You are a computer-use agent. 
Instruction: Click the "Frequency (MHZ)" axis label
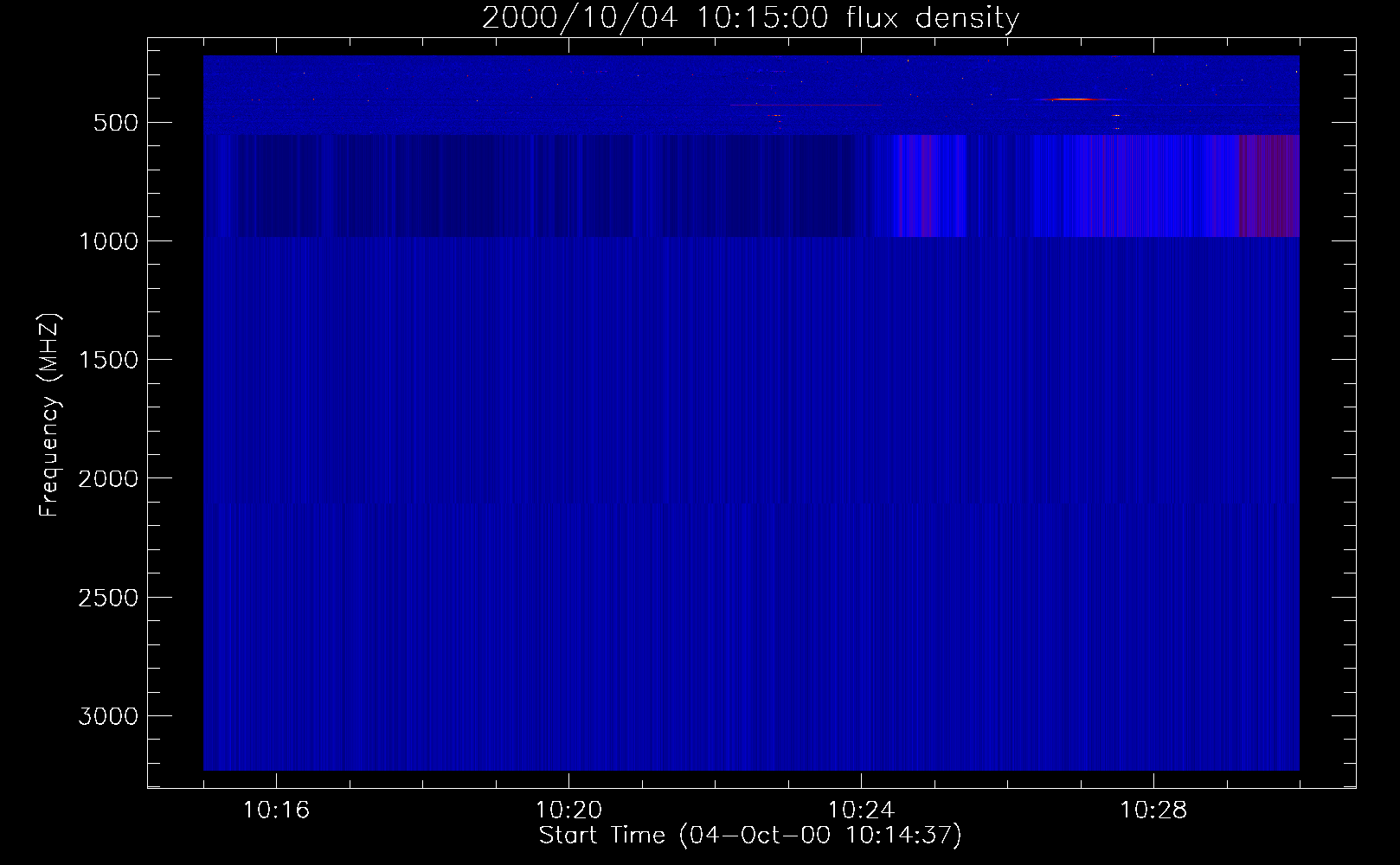[x=49, y=415]
